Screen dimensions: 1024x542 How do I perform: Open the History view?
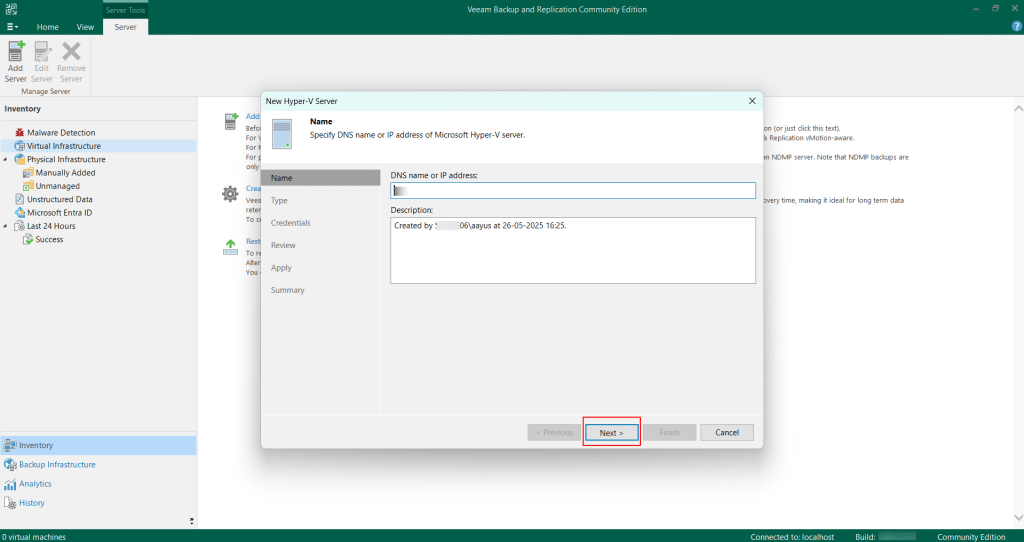31,503
